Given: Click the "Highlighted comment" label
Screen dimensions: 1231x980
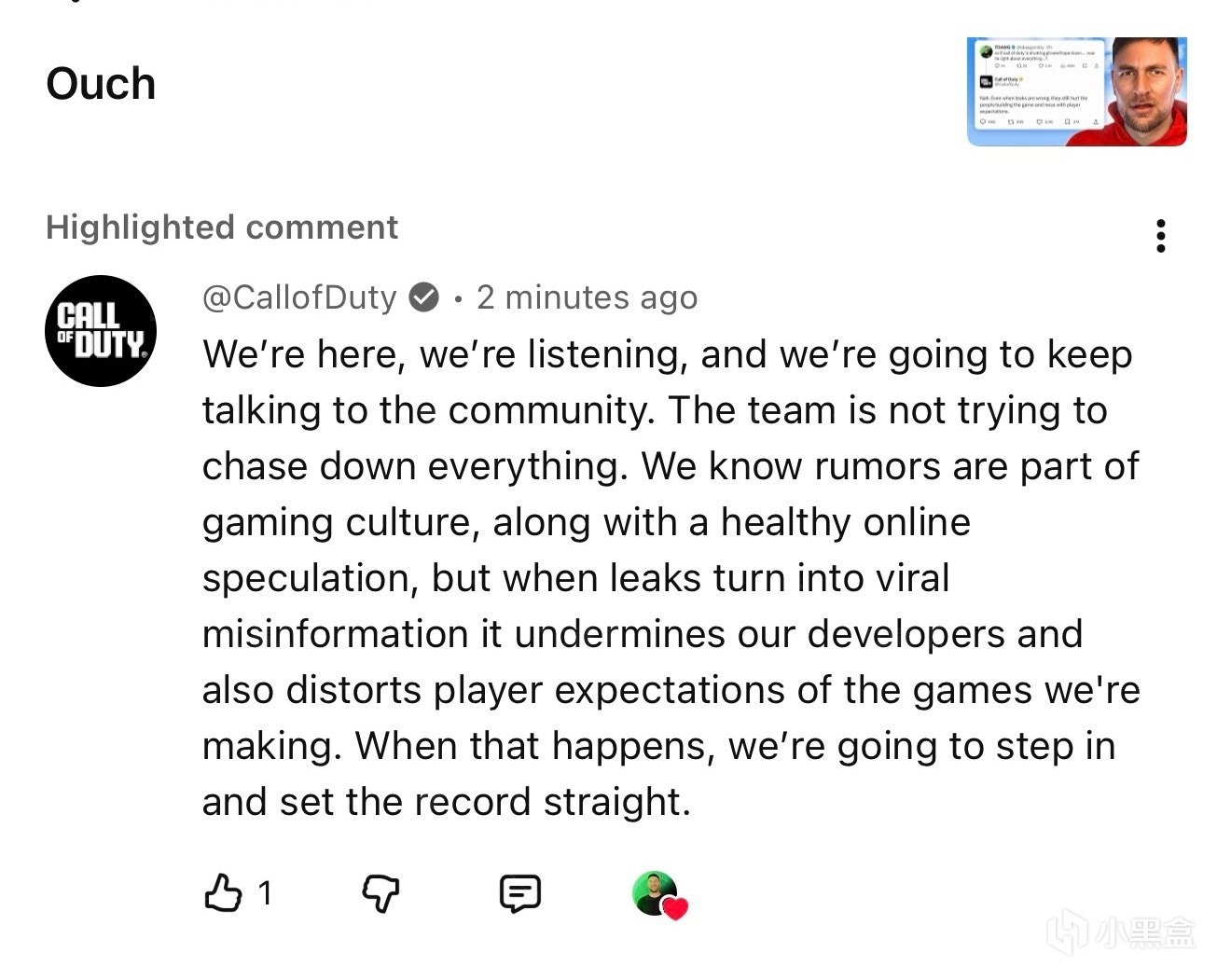Looking at the screenshot, I should click(x=222, y=228).
